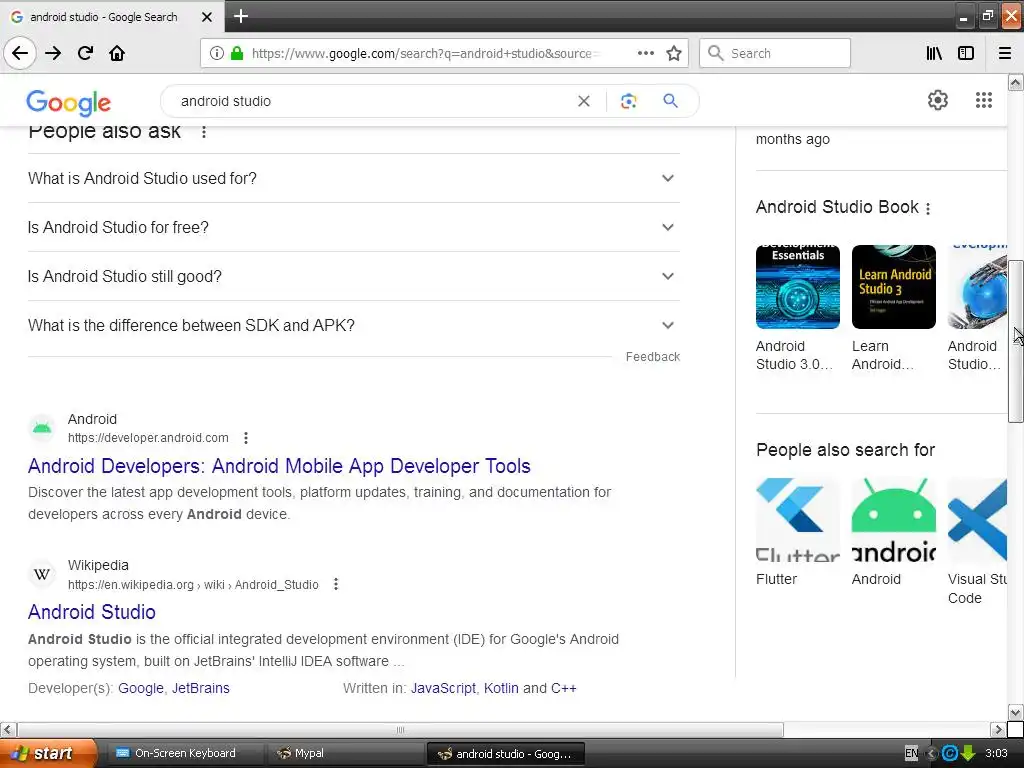Open the browser hamburger menu
Image resolution: width=1024 pixels, height=768 pixels.
1004,53
